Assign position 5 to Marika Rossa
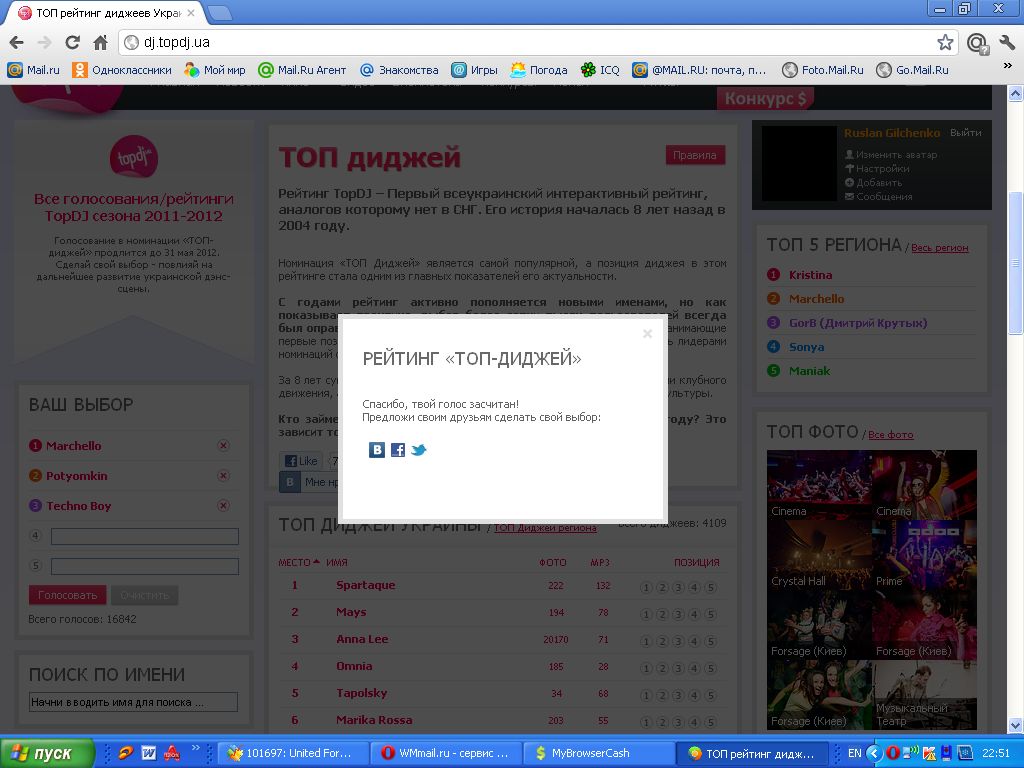The image size is (1024, 768). [x=711, y=722]
